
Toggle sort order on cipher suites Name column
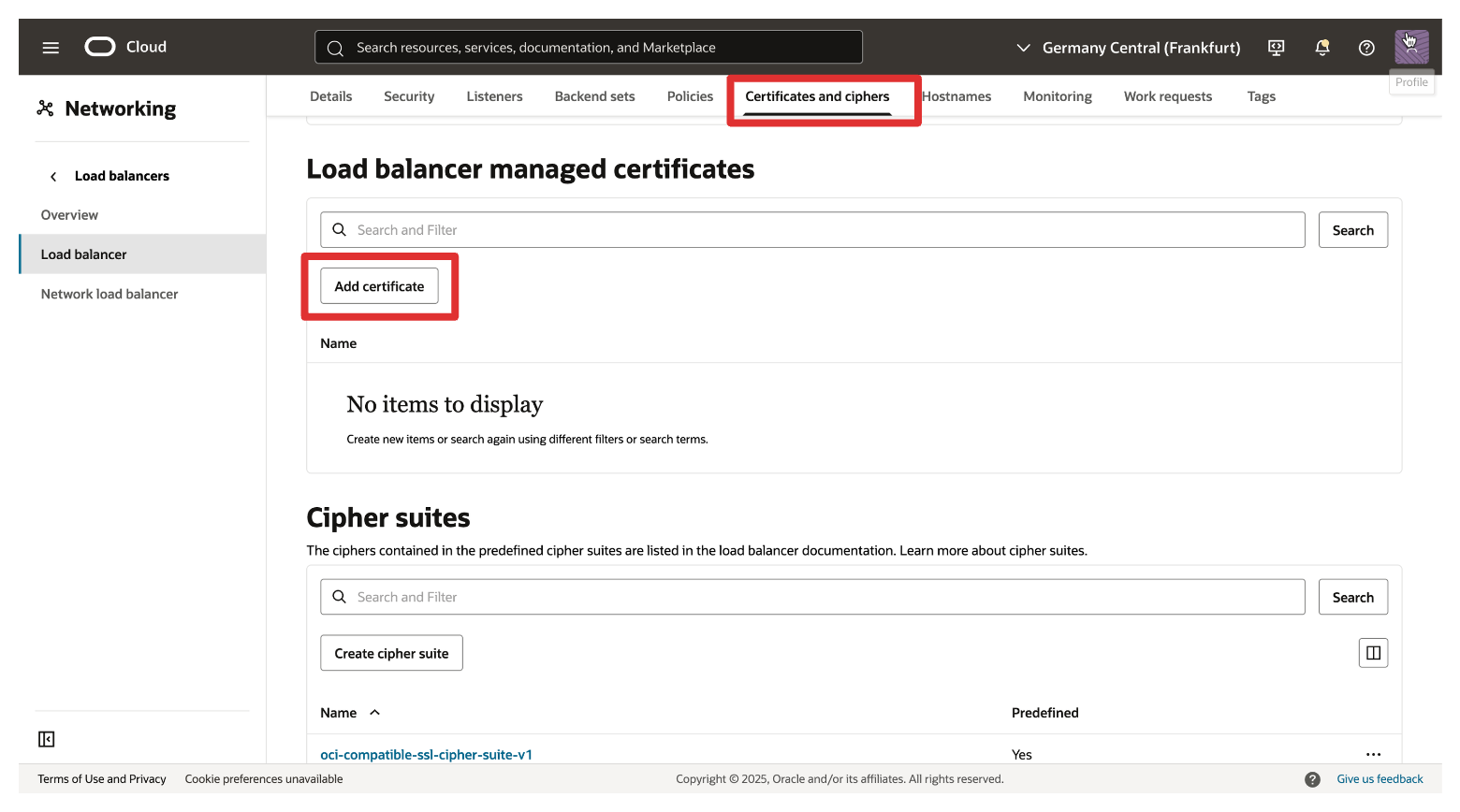click(374, 713)
